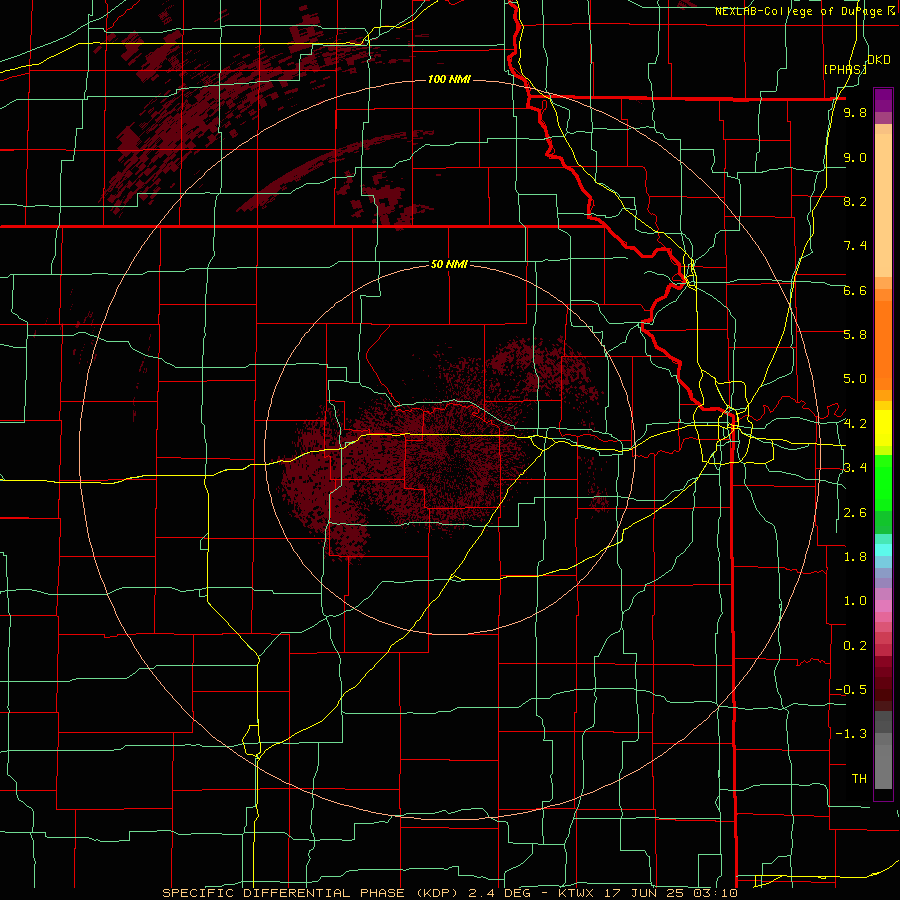Click the 4.2 scale value
This screenshot has width=900, height=900.
point(855,424)
